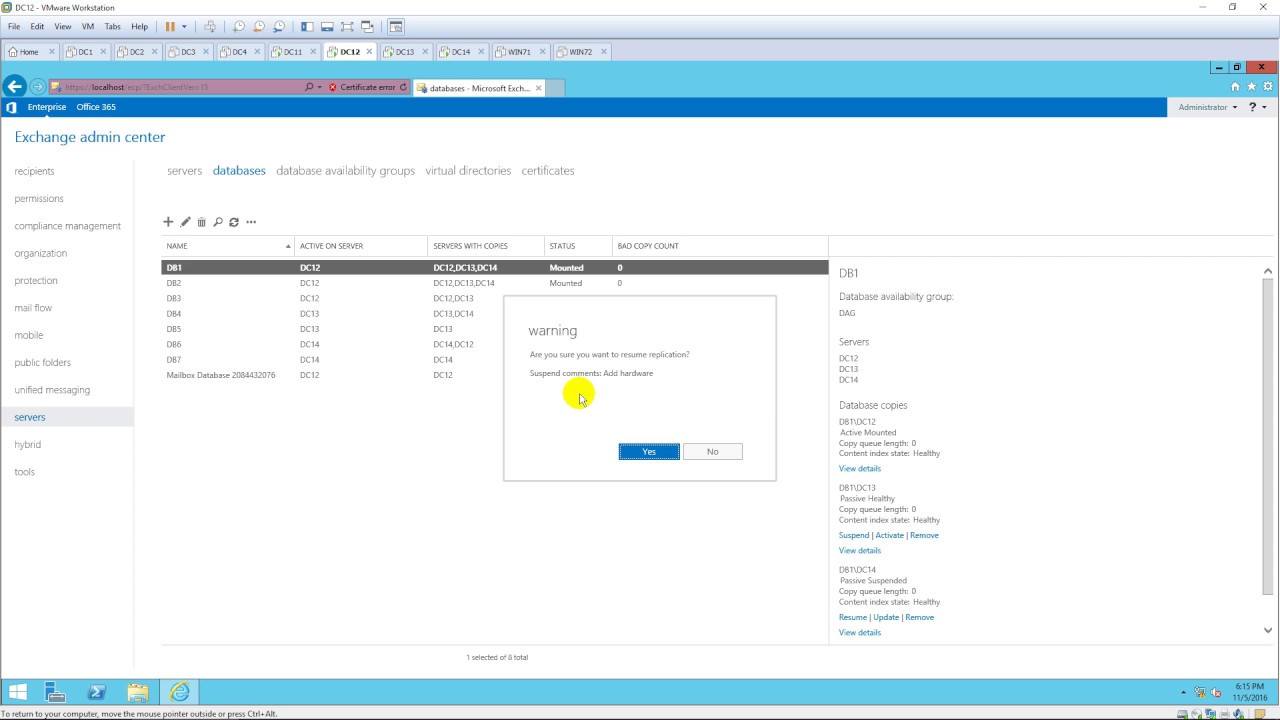The height and width of the screenshot is (720, 1280).
Task: Click VMware manage snapshots icon
Action: 279,26
